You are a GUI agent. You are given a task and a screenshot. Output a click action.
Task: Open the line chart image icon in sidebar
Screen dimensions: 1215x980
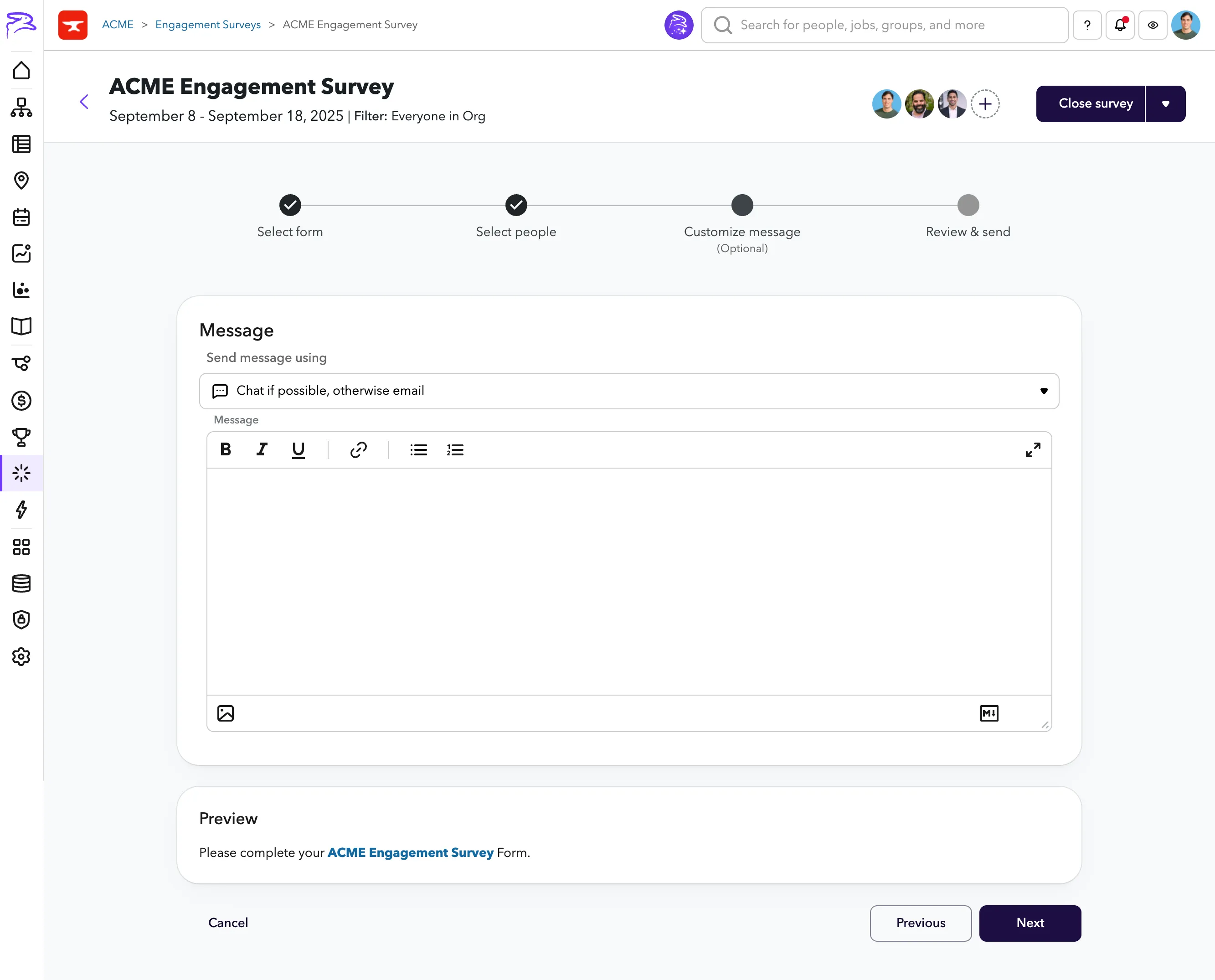(21, 253)
